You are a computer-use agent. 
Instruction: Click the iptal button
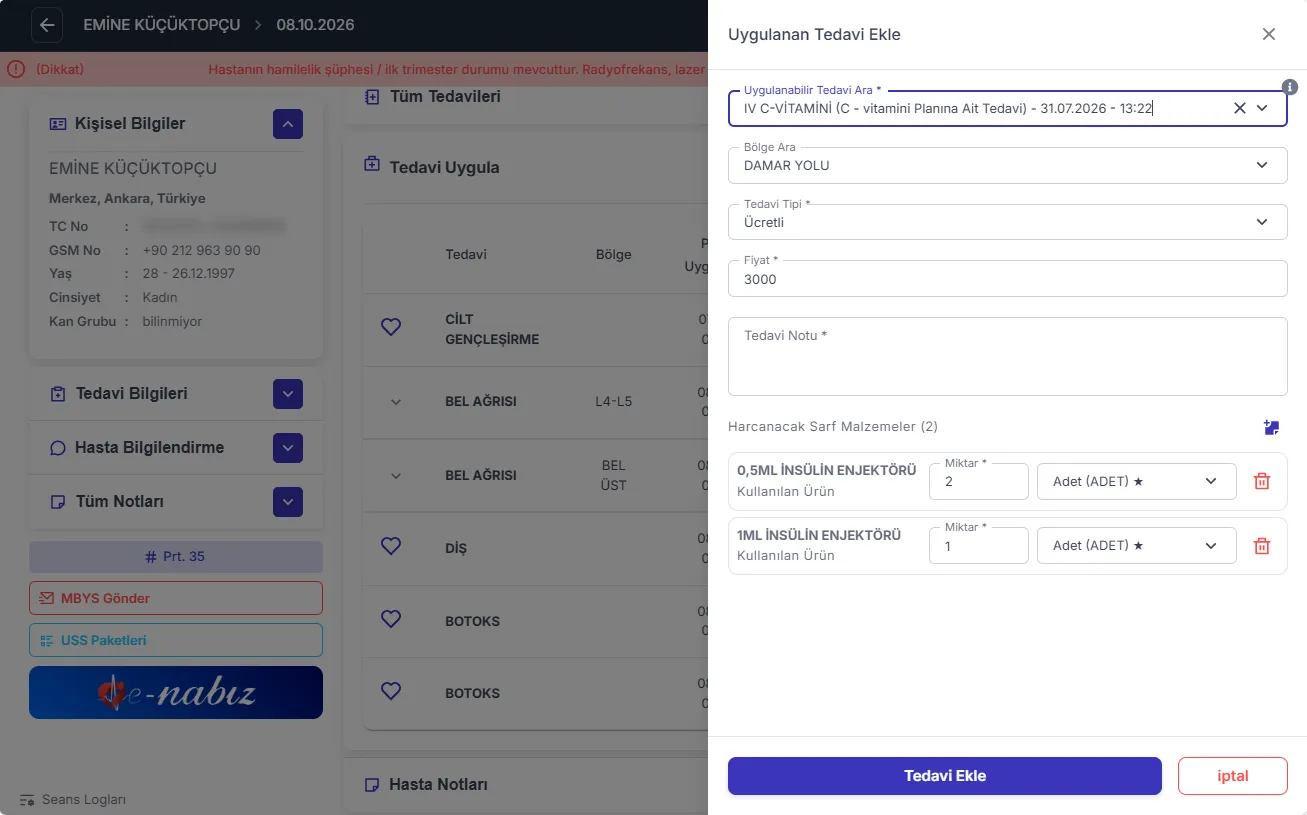[x=1232, y=776]
